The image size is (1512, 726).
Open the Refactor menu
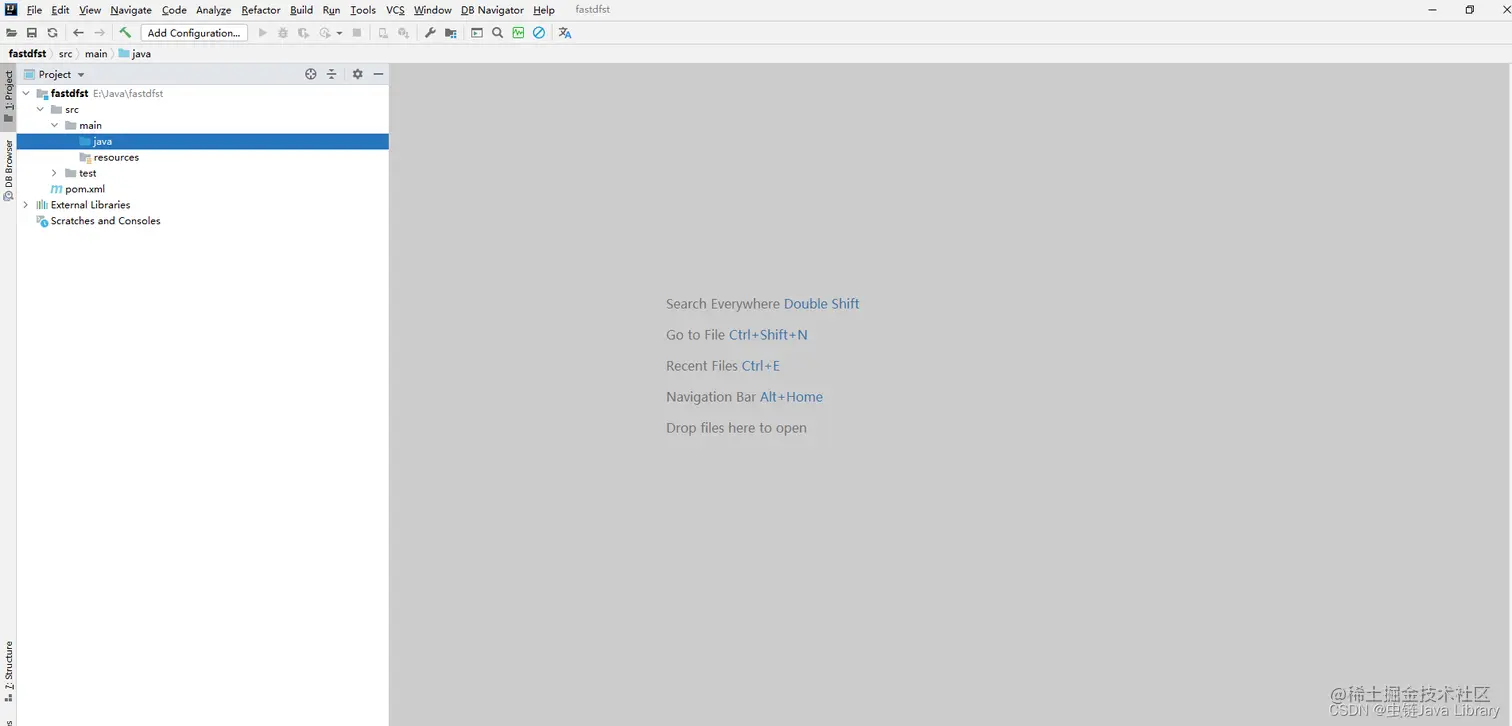point(261,10)
